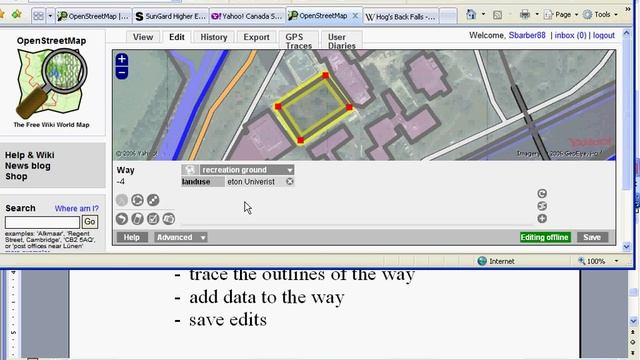The image size is (640, 360).
Task: Open the Quick Tabs grid icon
Action: coord(38,16)
